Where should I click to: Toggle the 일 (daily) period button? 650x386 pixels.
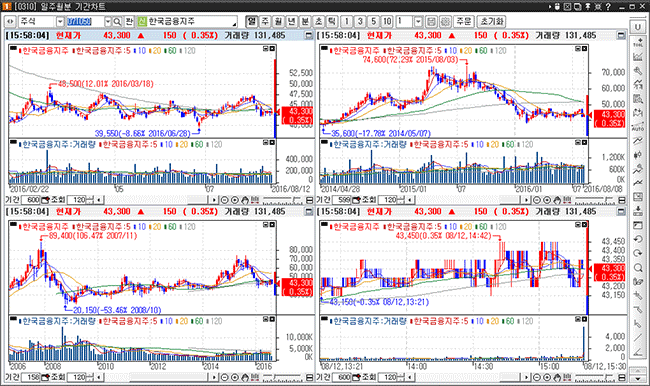[x=252, y=22]
